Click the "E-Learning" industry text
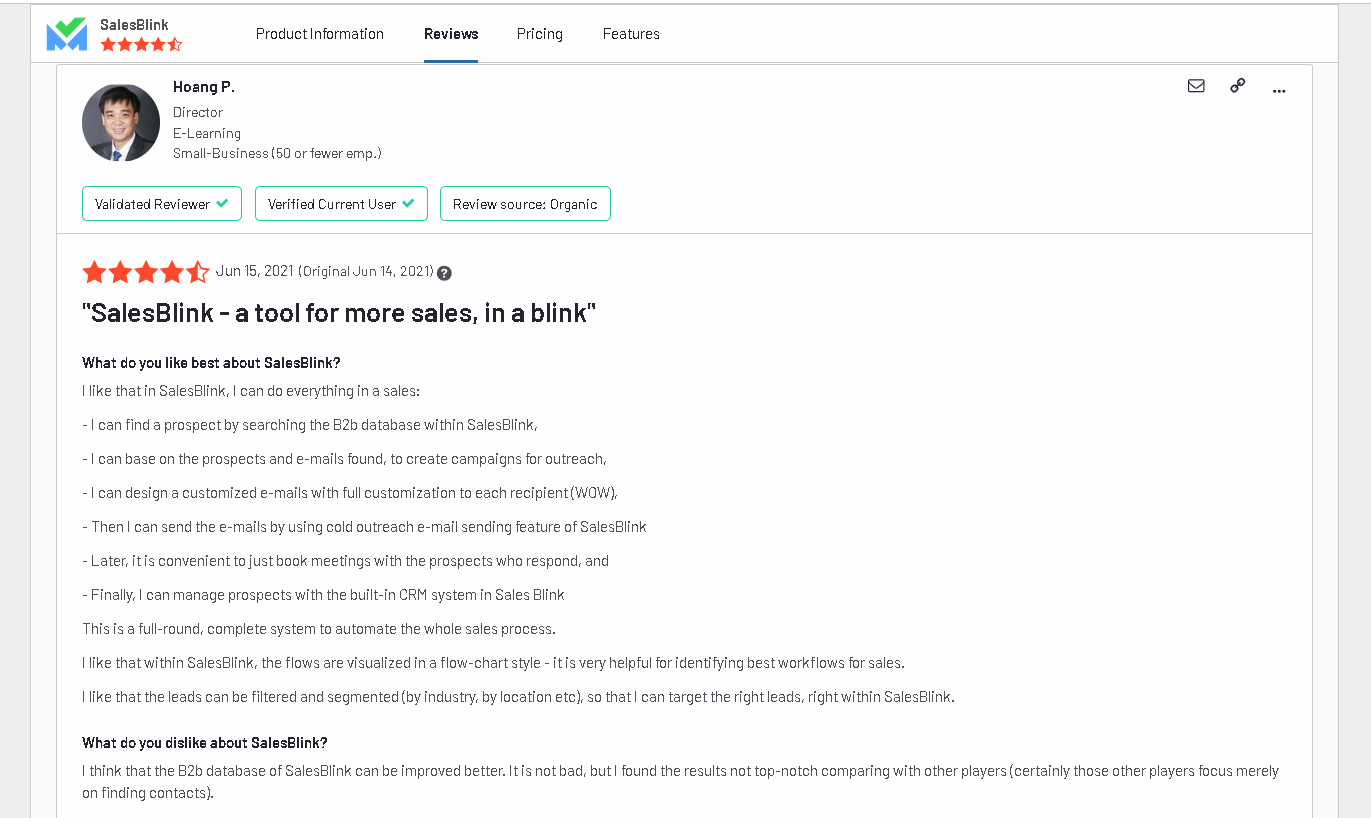Screen dimensions: 1371x818 (x=207, y=133)
